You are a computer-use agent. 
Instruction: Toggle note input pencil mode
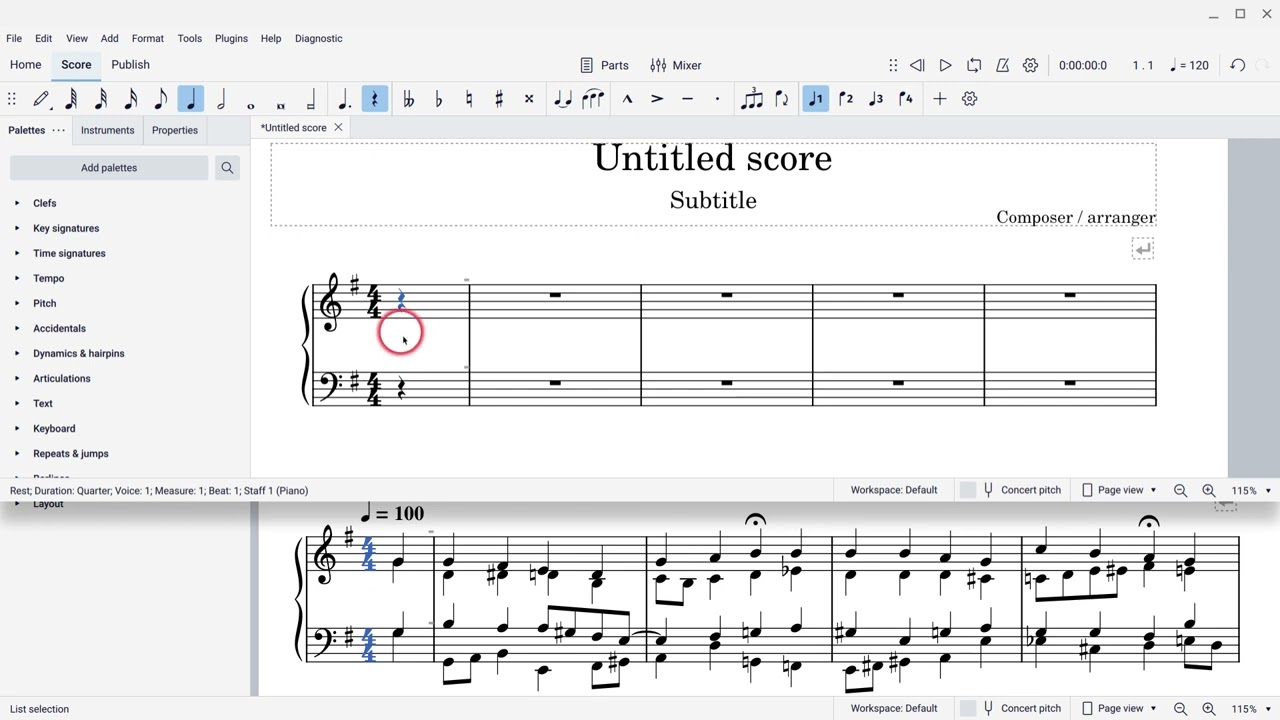click(41, 99)
